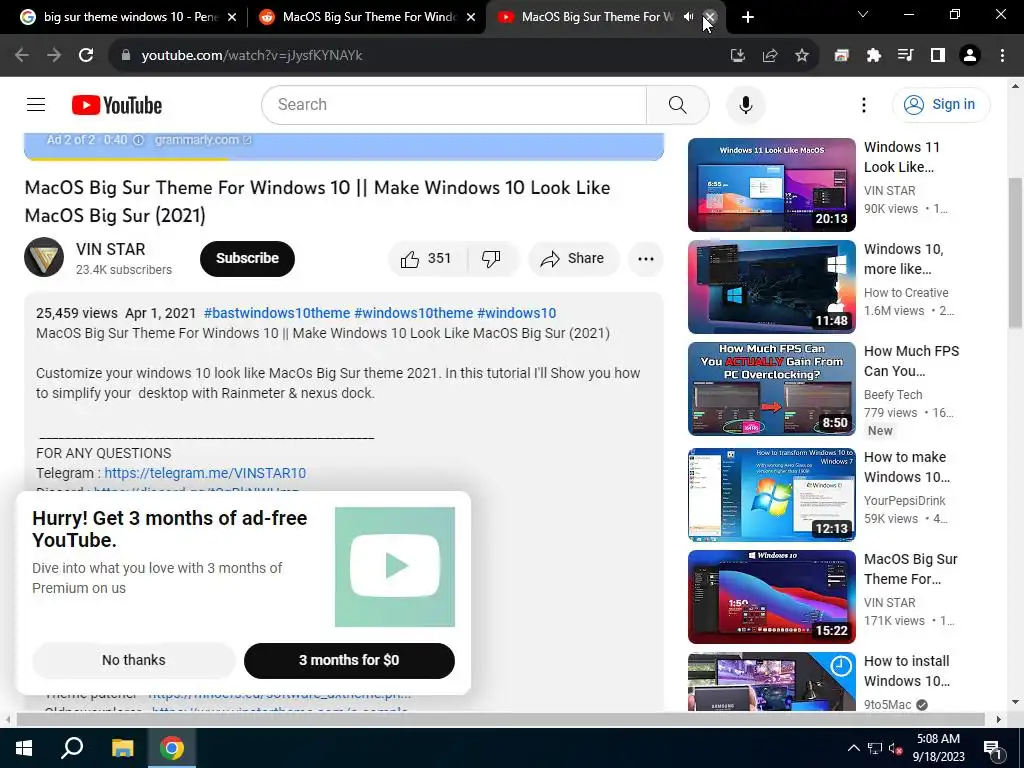The width and height of the screenshot is (1024, 768).
Task: Click Sign in button
Action: 940,104
